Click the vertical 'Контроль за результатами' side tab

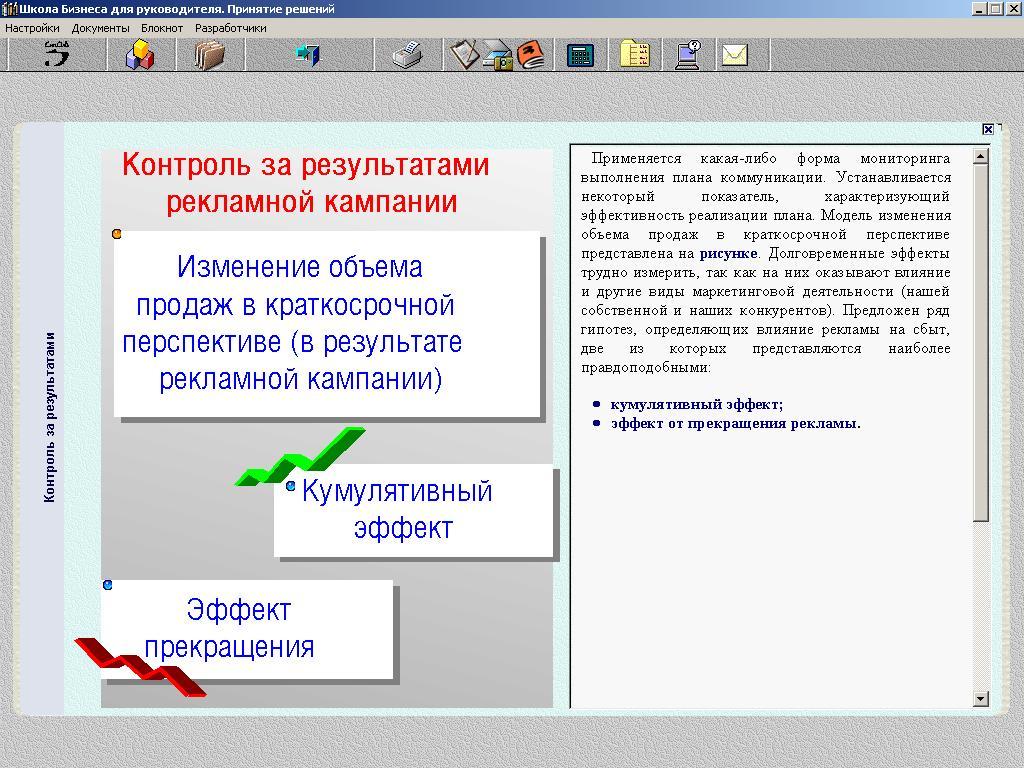point(49,418)
